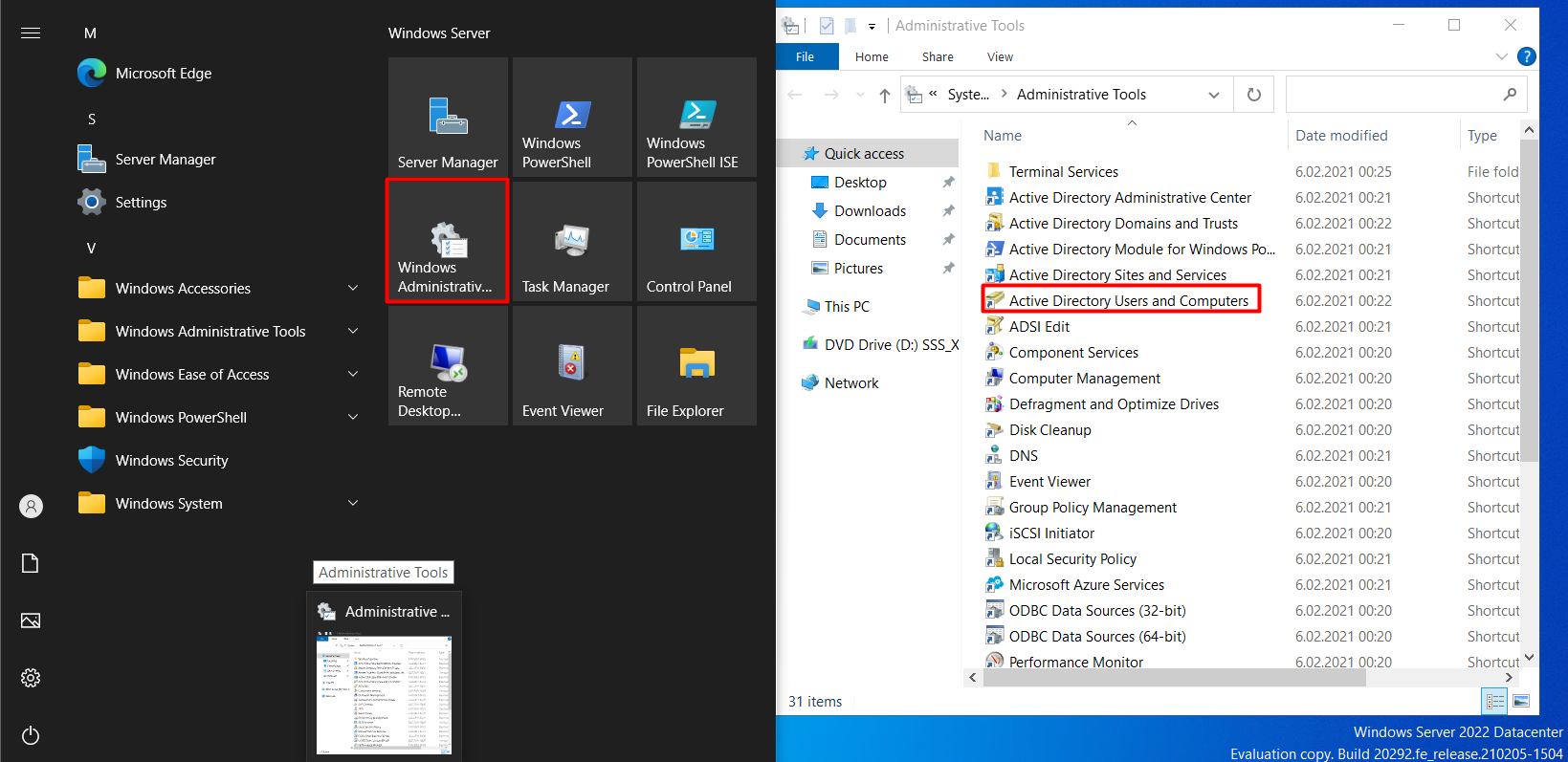Open the Remote Desktop tile
Viewport: 1568px width, 762px height.
[x=448, y=366]
